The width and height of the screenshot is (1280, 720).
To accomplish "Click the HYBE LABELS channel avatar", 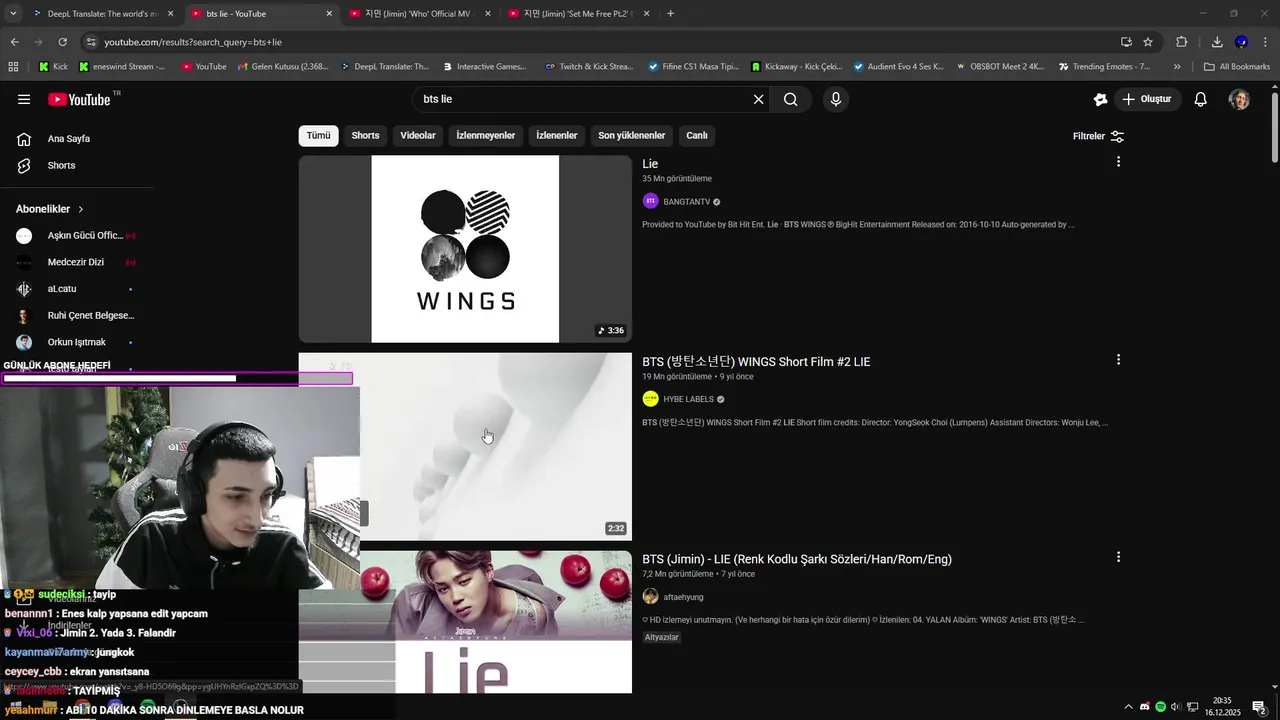I will pos(650,399).
